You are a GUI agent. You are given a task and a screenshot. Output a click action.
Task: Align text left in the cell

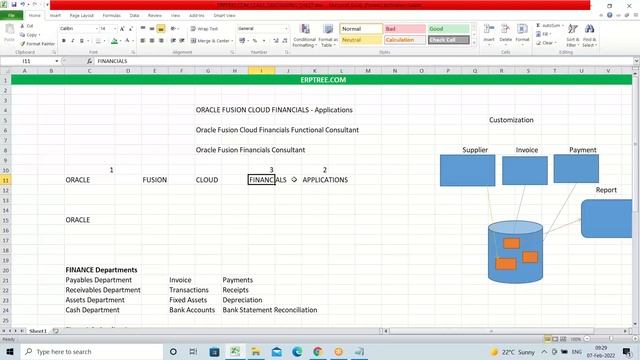coord(143,41)
